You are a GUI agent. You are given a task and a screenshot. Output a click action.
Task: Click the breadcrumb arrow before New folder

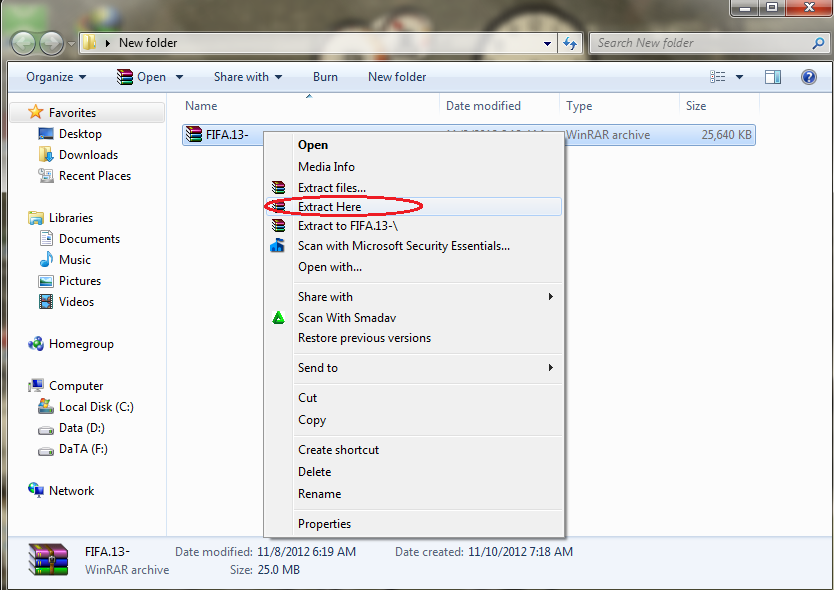click(108, 43)
